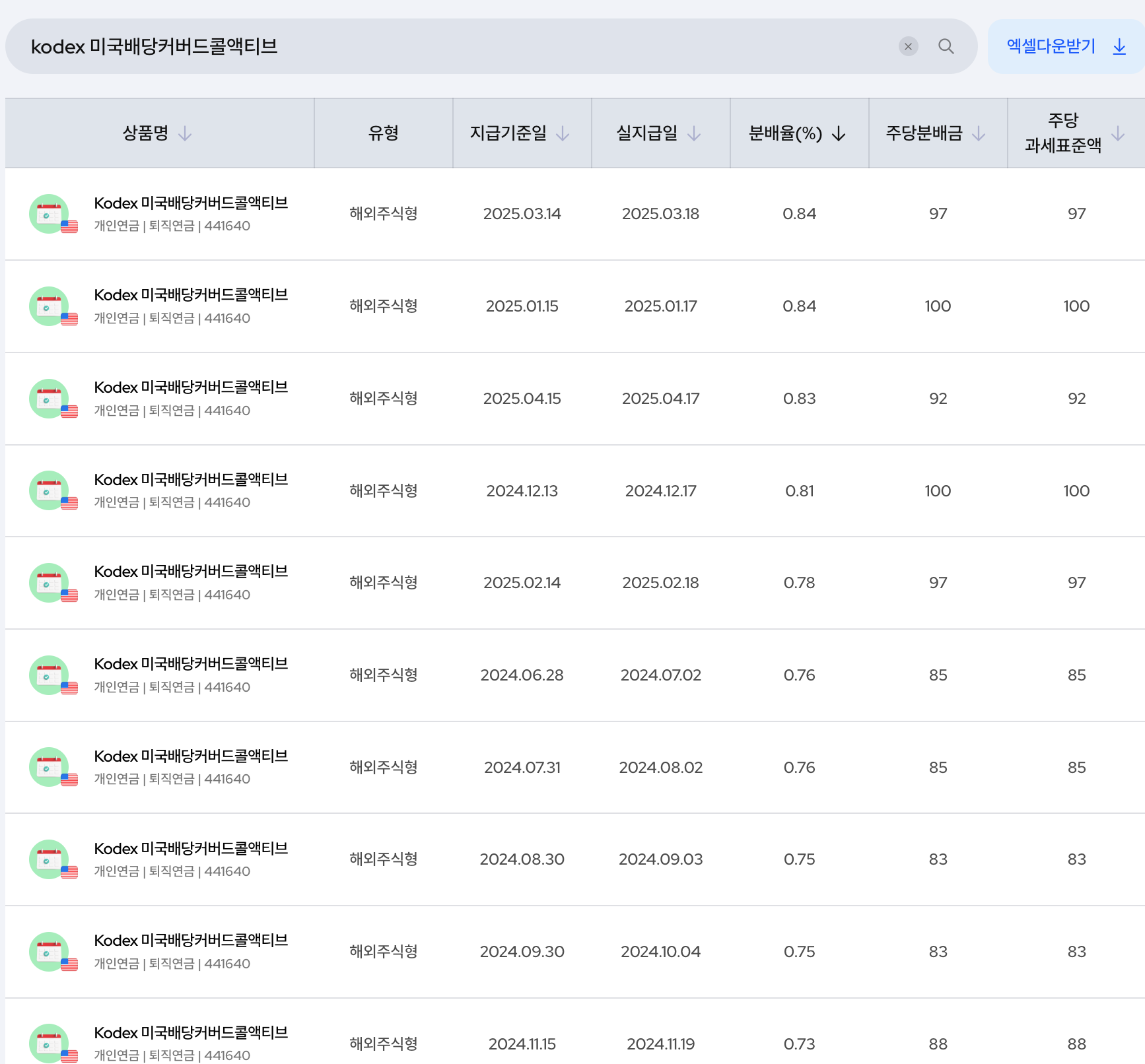Click the date 2024.09.30 cell
This screenshot has width=1145, height=1064.
[522, 952]
